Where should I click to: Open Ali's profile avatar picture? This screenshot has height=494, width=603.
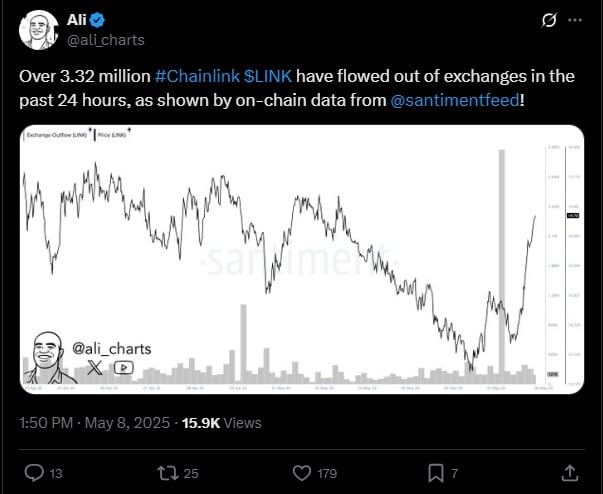[38, 30]
